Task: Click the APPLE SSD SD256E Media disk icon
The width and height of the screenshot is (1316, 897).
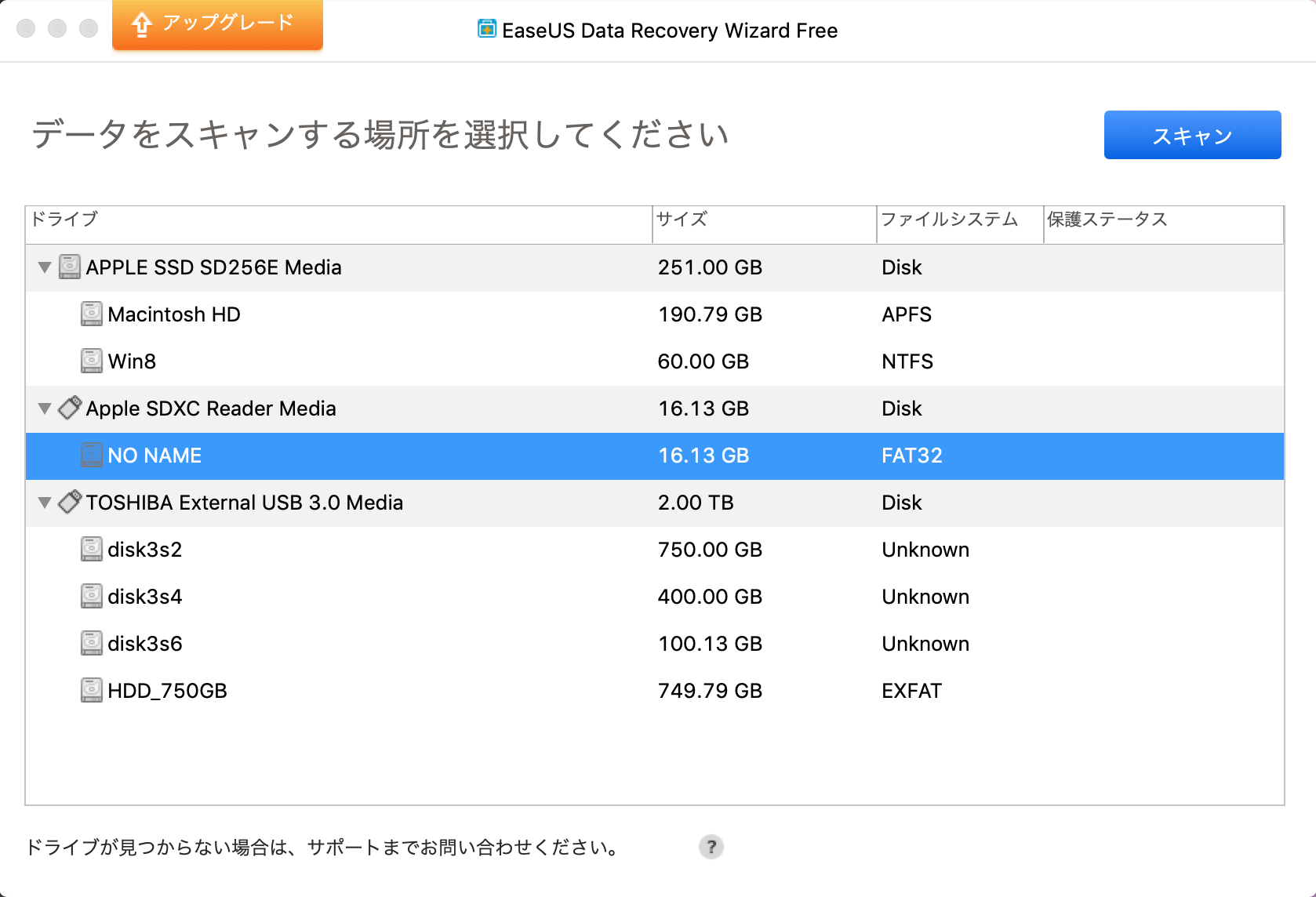Action: coord(70,267)
